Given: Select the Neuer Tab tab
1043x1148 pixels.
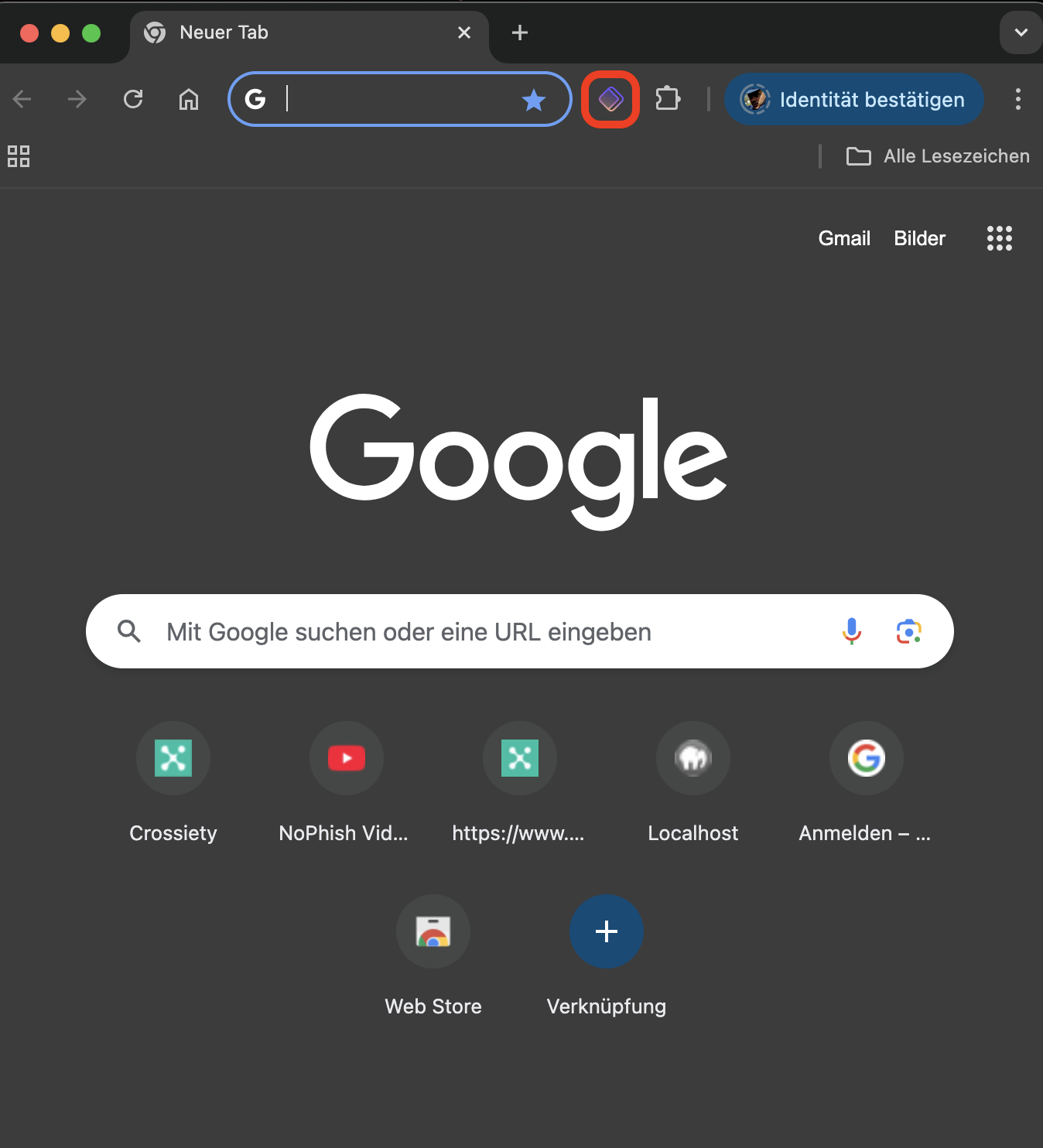Looking at the screenshot, I should [x=309, y=32].
